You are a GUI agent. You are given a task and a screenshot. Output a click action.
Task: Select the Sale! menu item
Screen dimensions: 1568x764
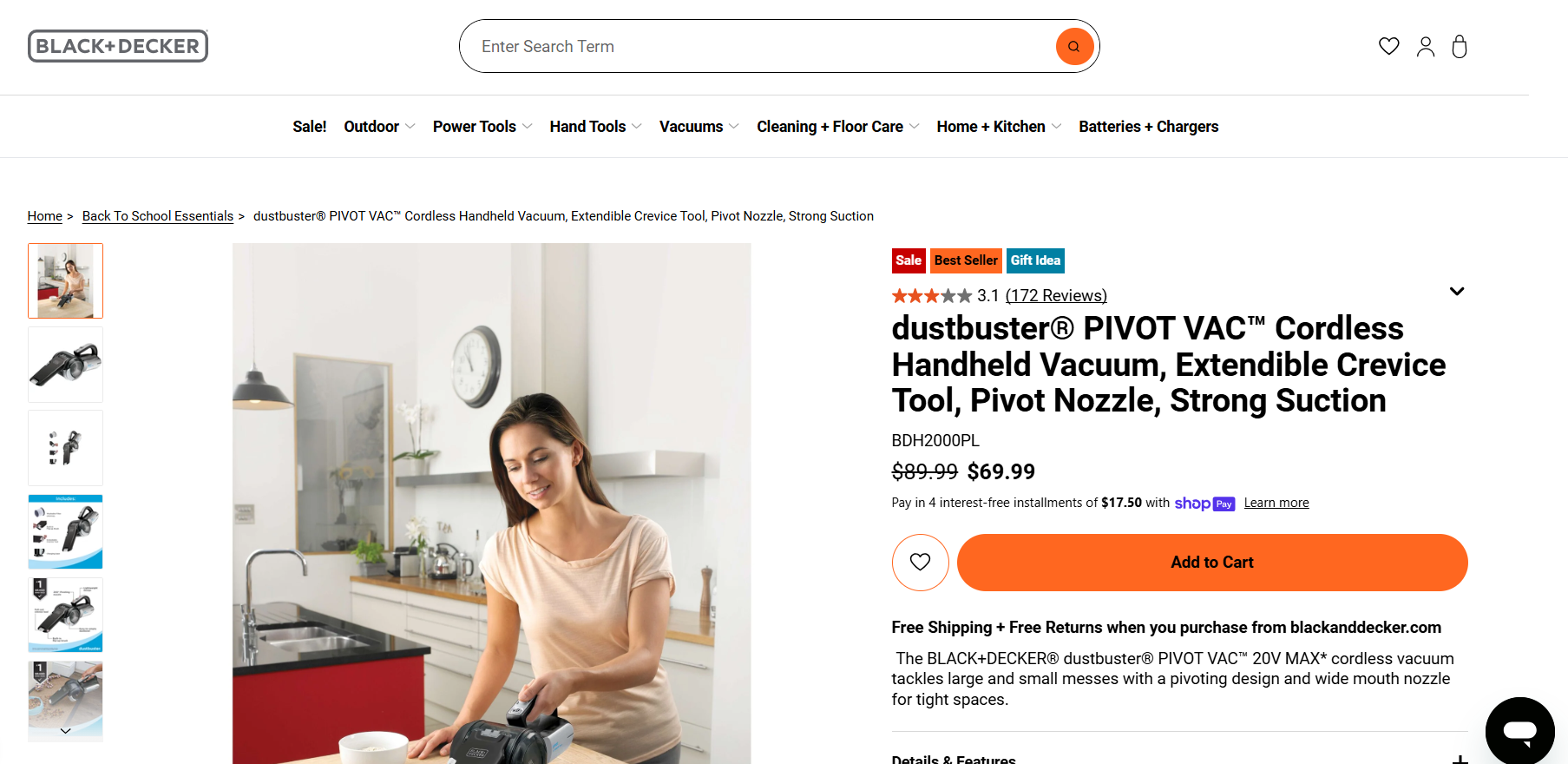(310, 127)
